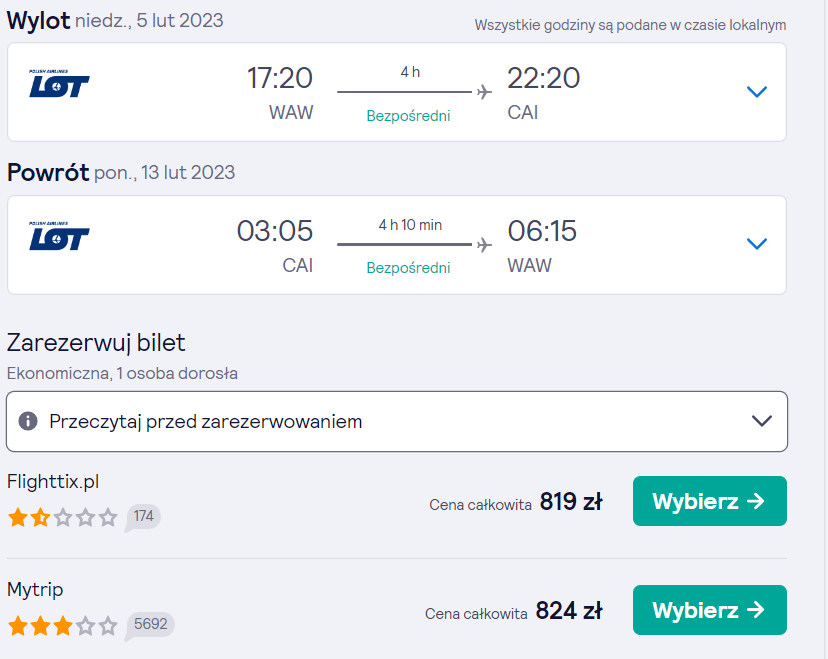
Task: Click the LOT airline logo on departure flight
Action: point(59,84)
